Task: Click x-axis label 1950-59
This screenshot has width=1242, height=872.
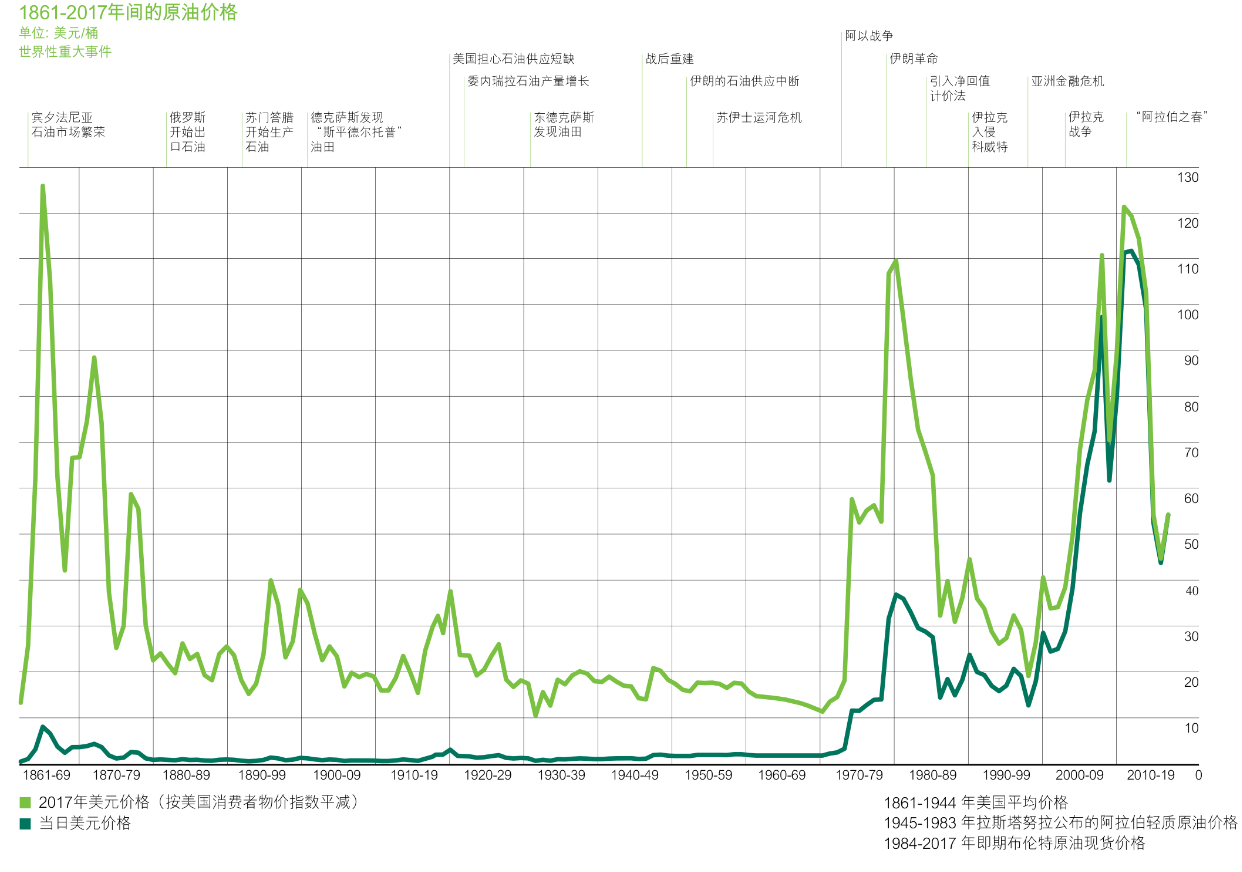Action: click(709, 775)
